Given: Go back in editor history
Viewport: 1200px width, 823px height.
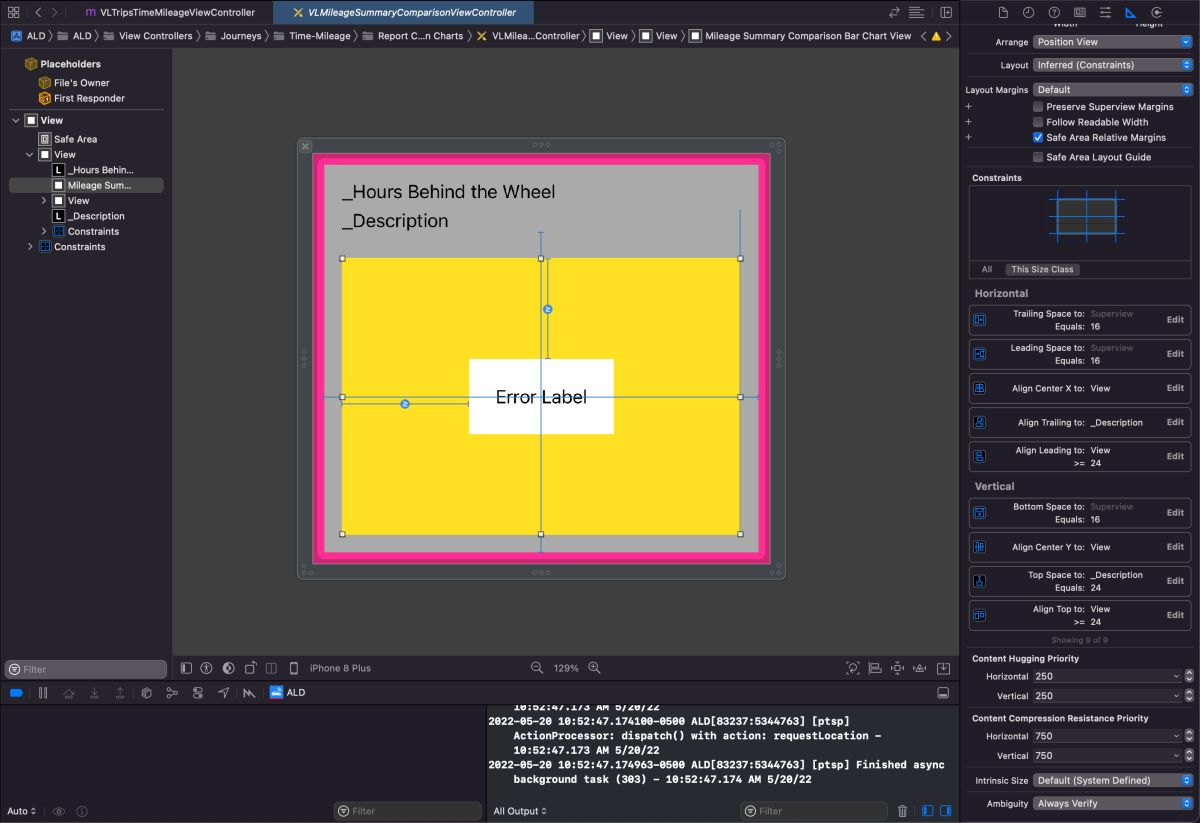Looking at the screenshot, I should tap(38, 12).
